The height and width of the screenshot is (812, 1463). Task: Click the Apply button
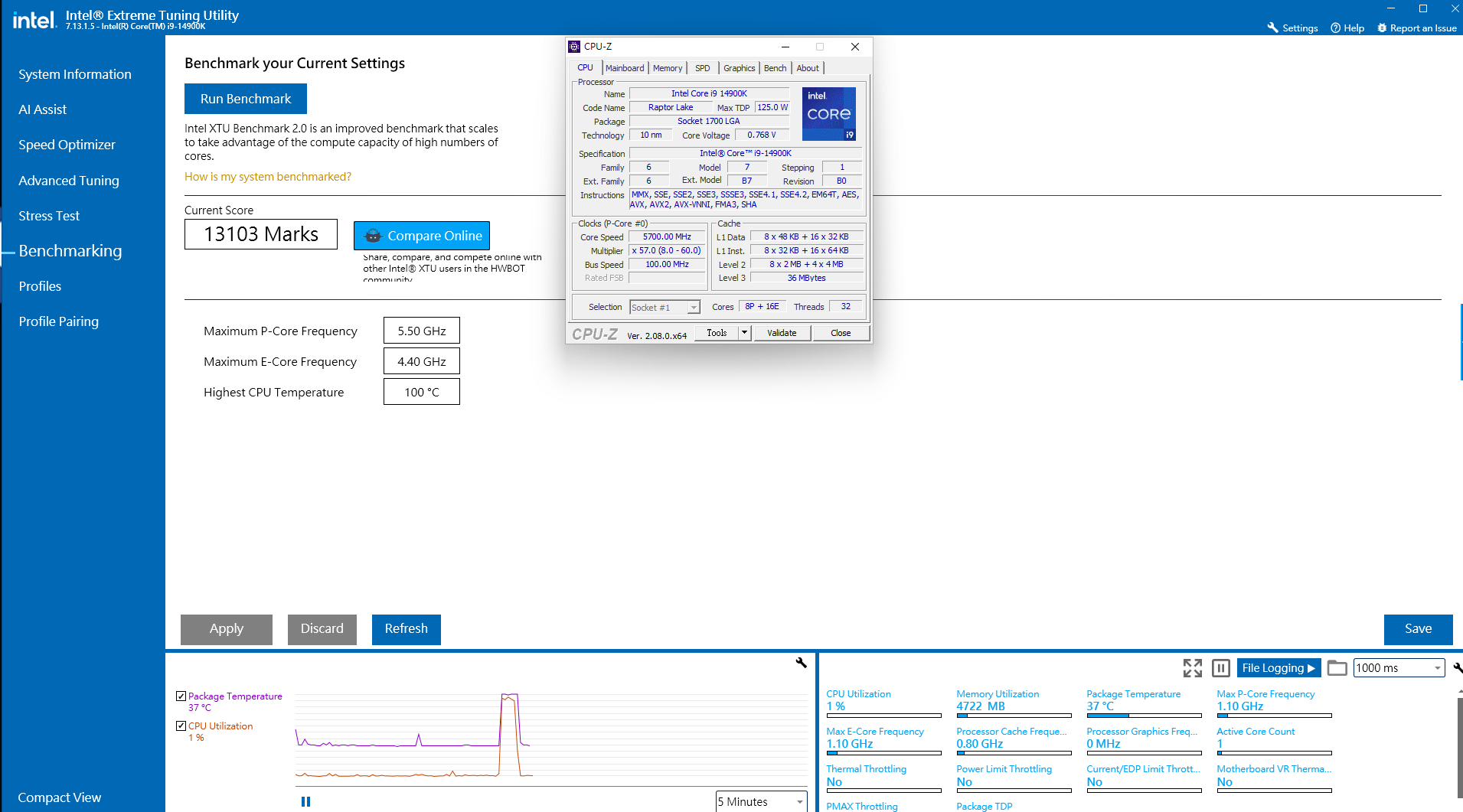227,629
